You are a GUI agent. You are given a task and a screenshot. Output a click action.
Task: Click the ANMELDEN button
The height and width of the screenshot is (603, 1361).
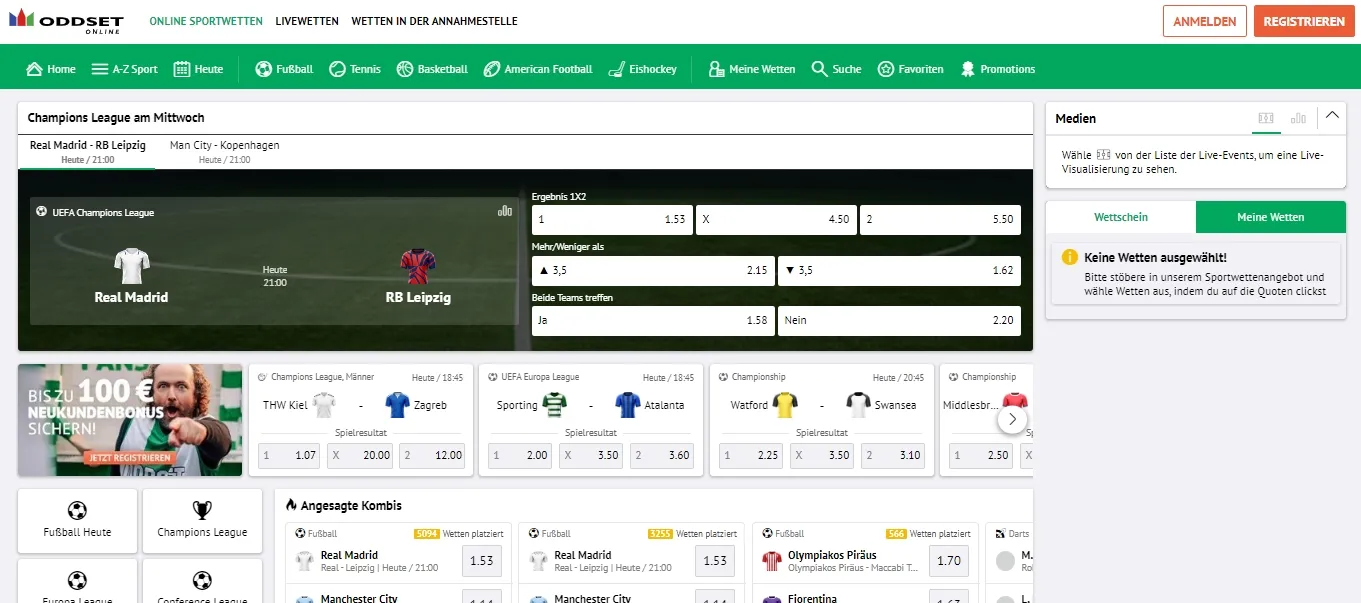pos(1204,21)
